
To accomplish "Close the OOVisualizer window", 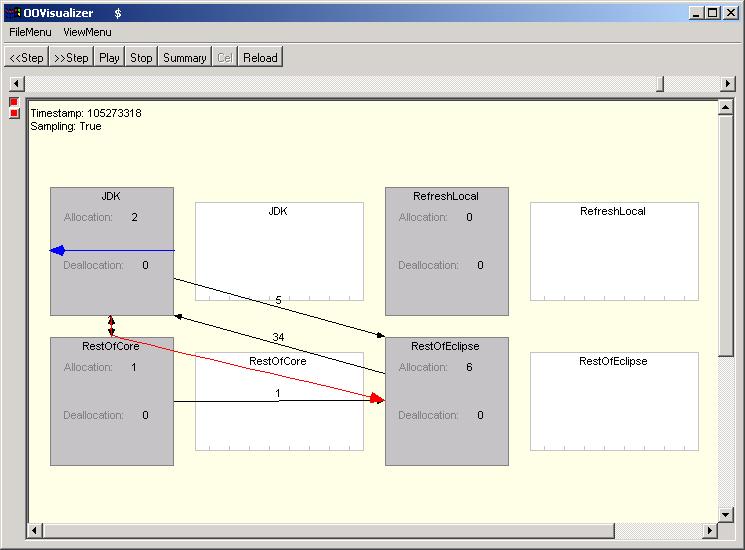I will coord(730,13).
